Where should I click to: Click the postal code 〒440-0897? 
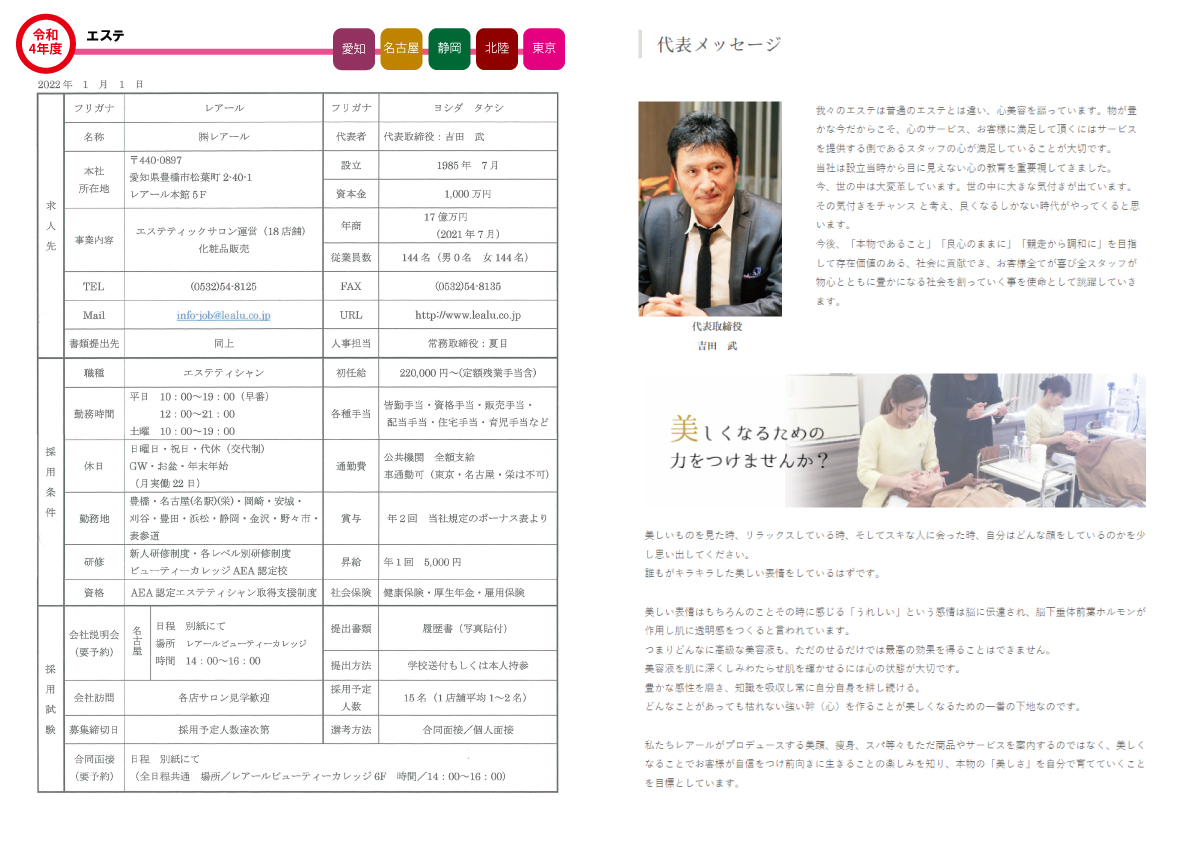(156, 160)
